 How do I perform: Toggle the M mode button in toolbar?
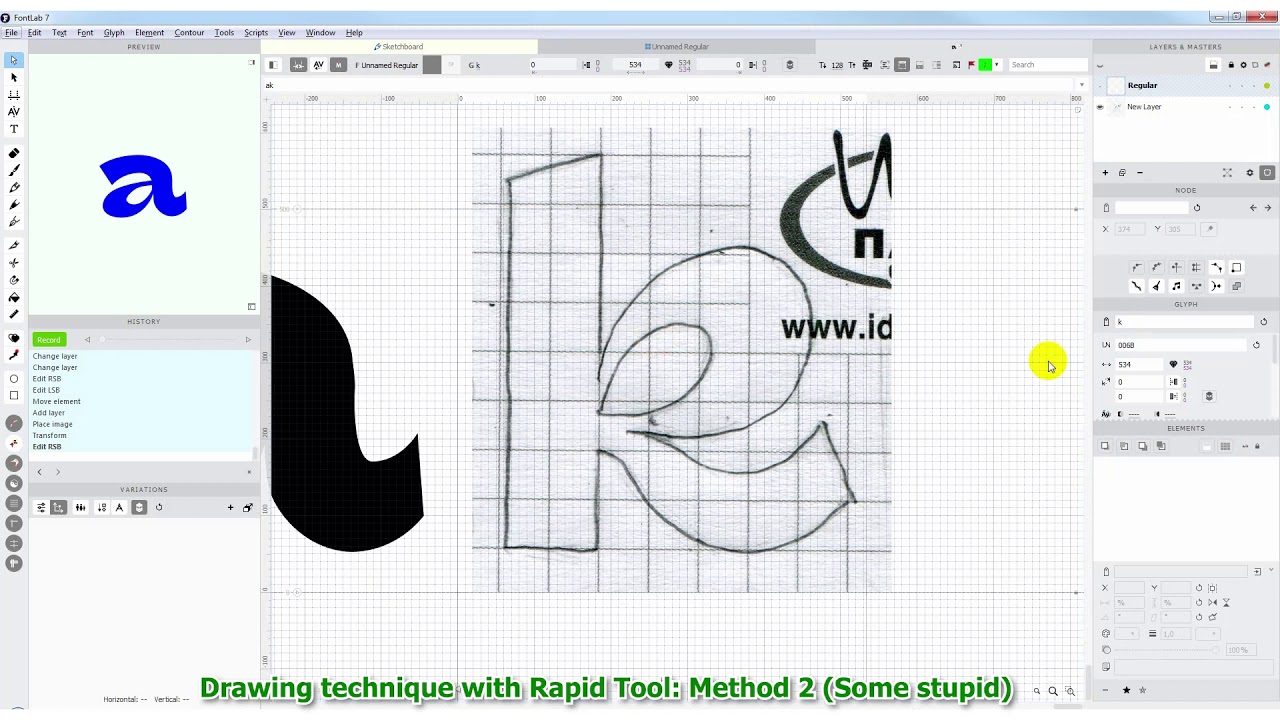pyautogui.click(x=338, y=65)
